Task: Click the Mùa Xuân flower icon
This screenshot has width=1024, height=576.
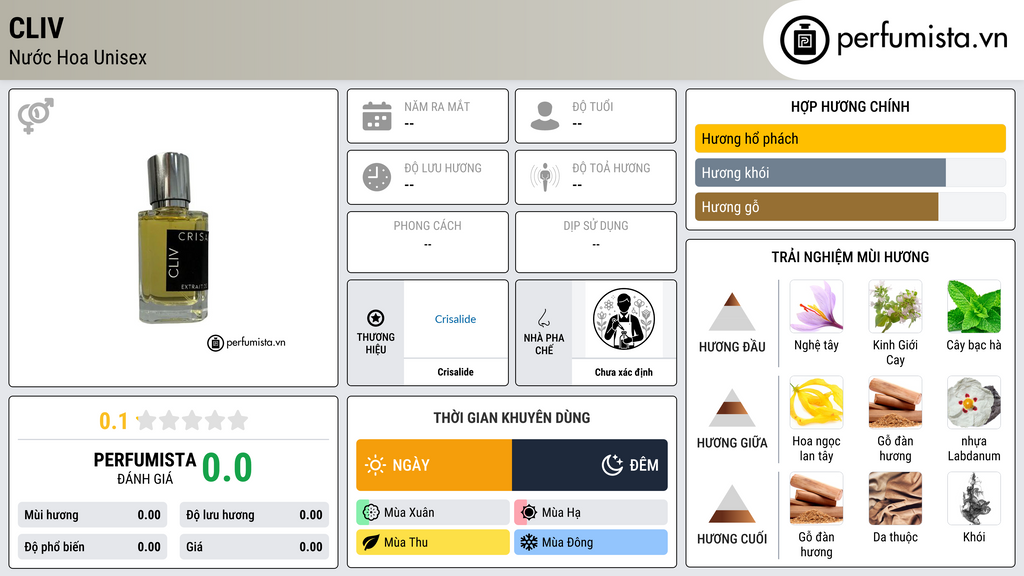Action: click(x=371, y=513)
